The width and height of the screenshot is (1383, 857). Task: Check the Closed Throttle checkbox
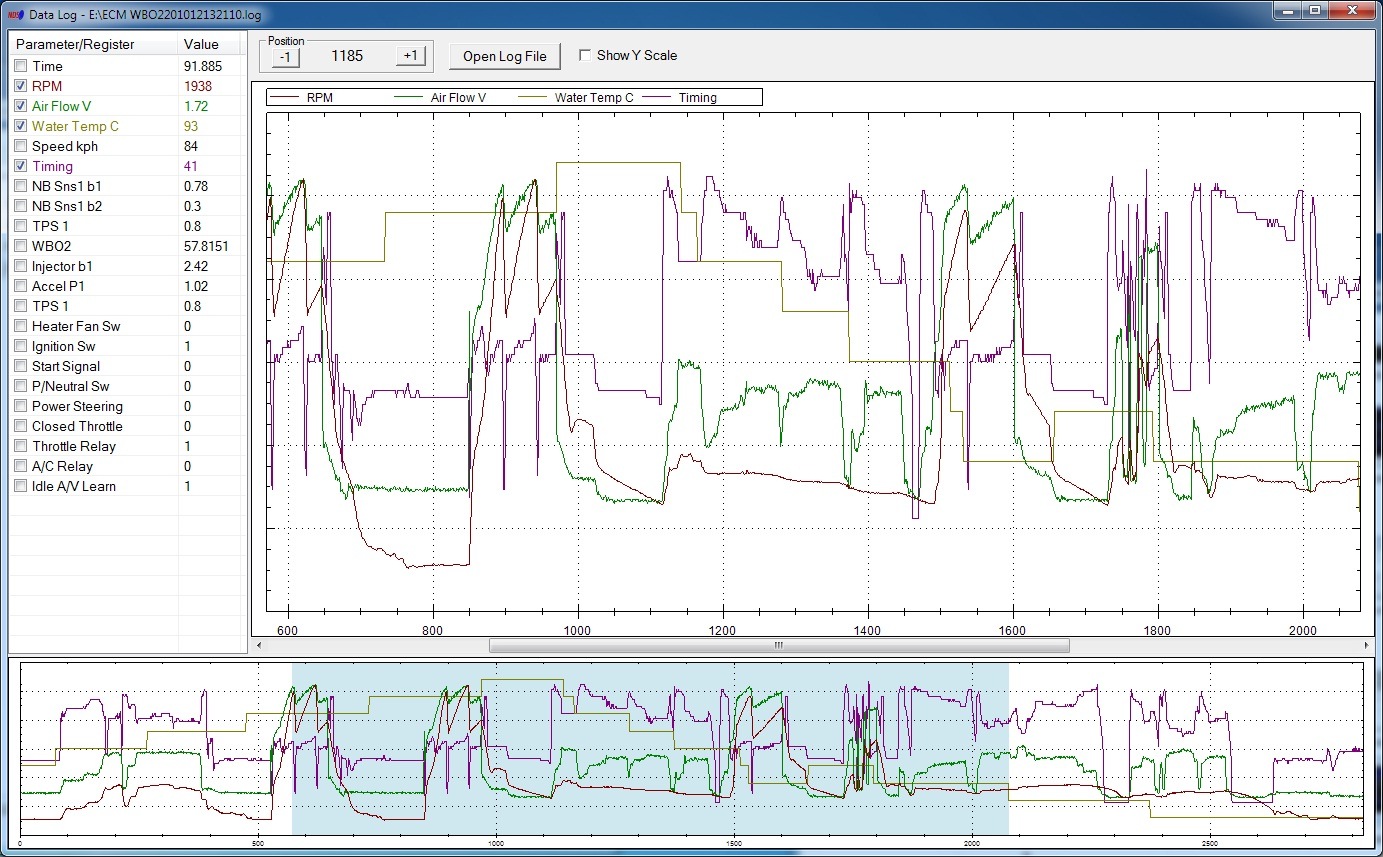click(x=21, y=426)
